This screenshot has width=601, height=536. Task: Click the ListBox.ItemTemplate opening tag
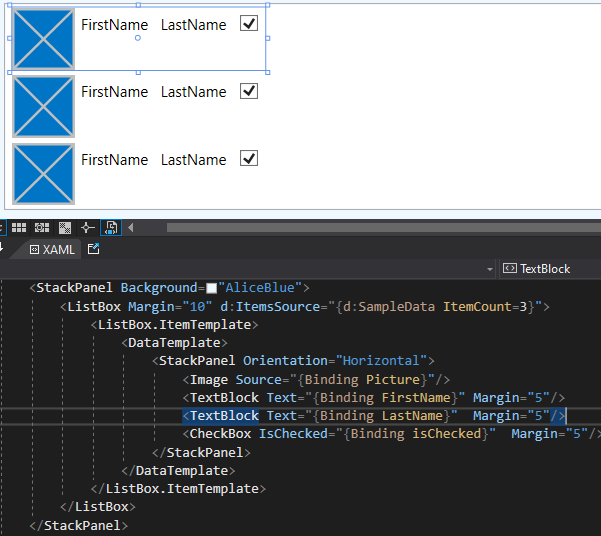click(x=174, y=325)
